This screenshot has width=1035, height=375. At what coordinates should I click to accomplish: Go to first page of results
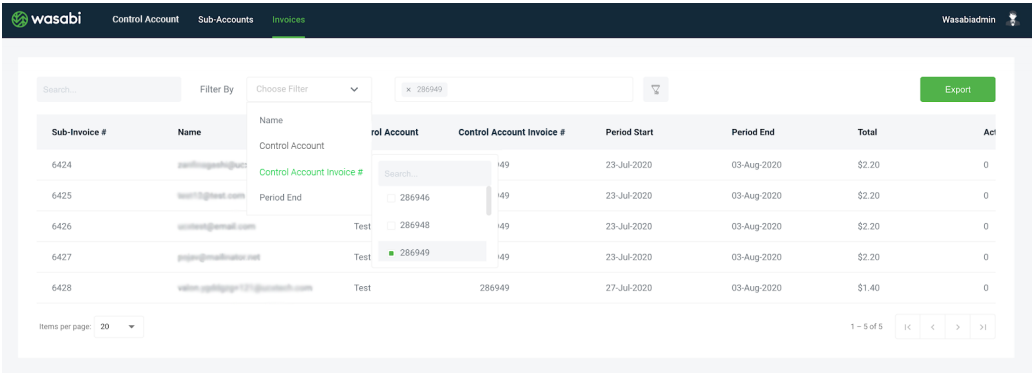coord(908,326)
